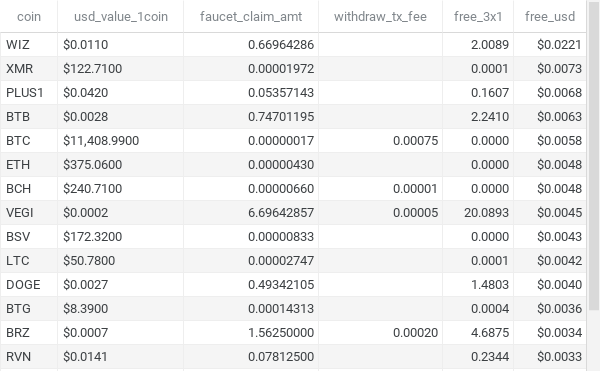Select the withdraw_tx_fee column header

pos(380,16)
